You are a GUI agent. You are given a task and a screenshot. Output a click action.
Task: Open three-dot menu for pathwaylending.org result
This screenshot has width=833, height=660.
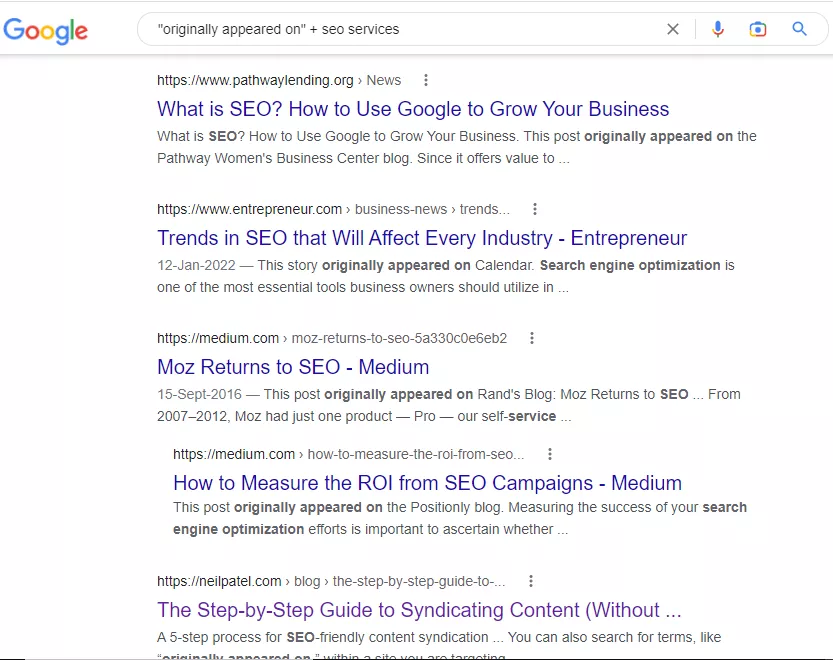[x=426, y=80]
